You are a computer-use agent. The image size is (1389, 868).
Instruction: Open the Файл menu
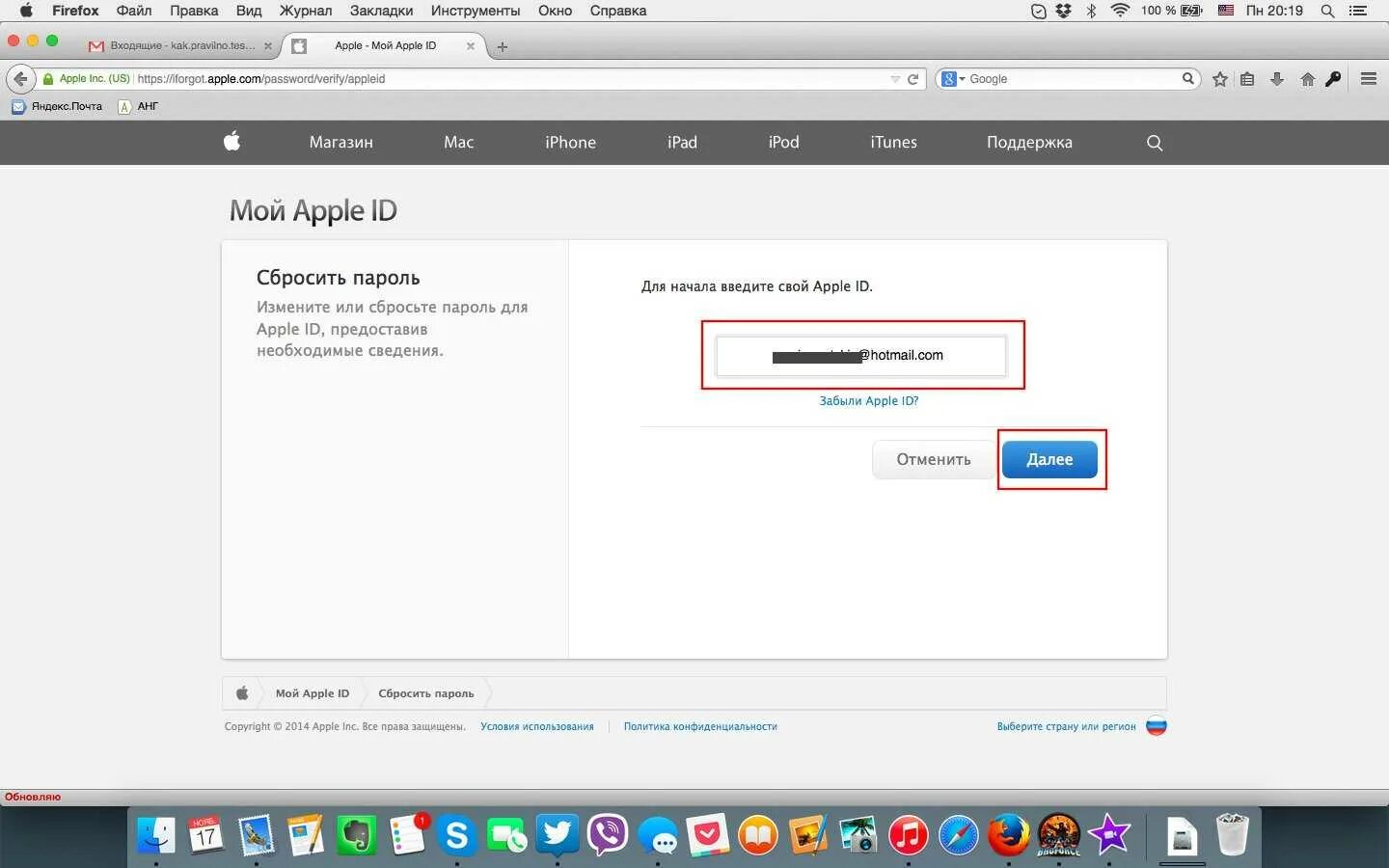click(x=134, y=11)
